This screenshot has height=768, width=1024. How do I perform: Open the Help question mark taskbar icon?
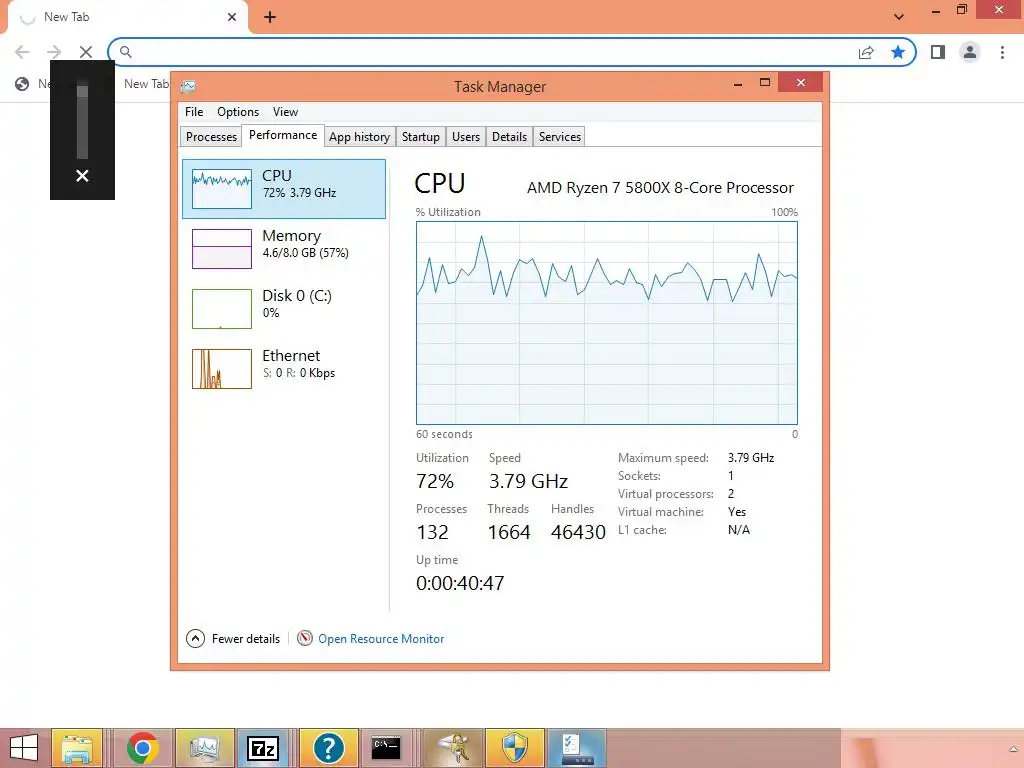point(328,748)
